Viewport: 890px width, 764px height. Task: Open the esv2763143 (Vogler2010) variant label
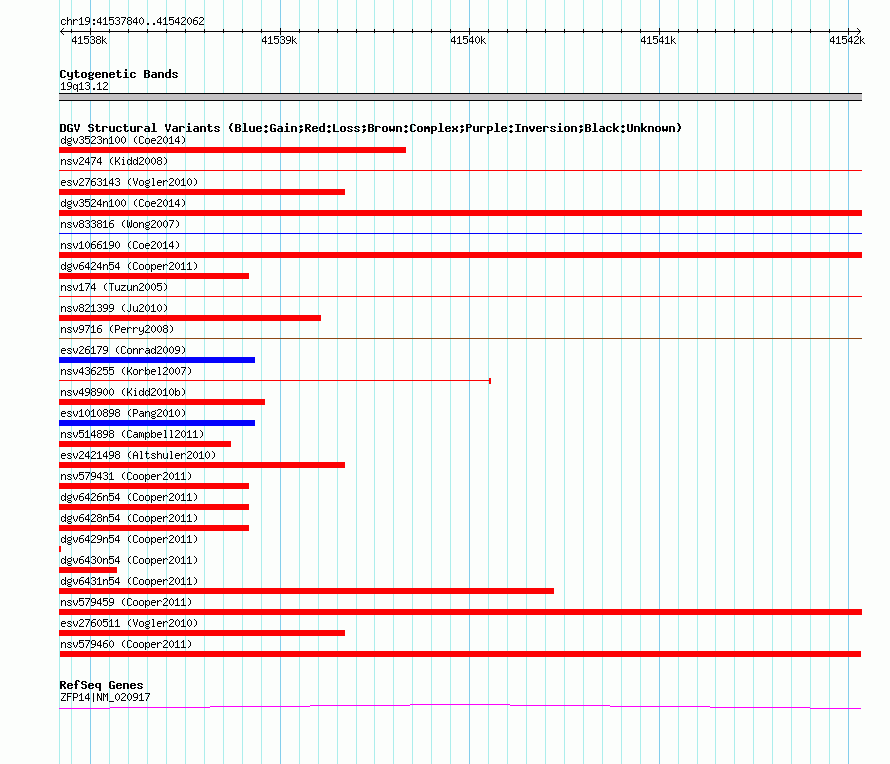point(129,182)
